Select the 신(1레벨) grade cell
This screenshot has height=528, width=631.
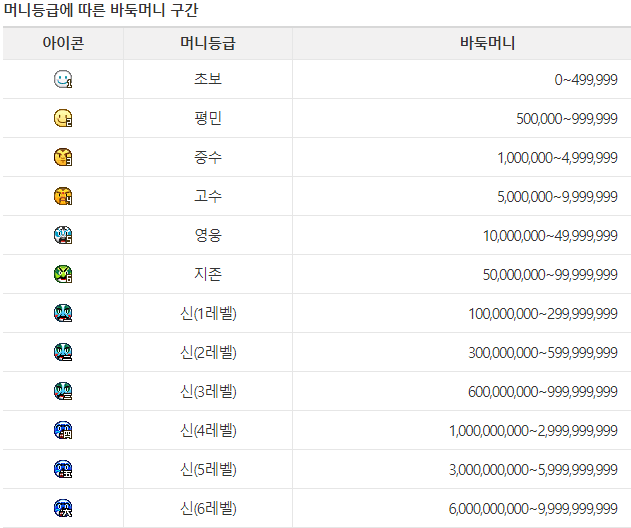(208, 314)
